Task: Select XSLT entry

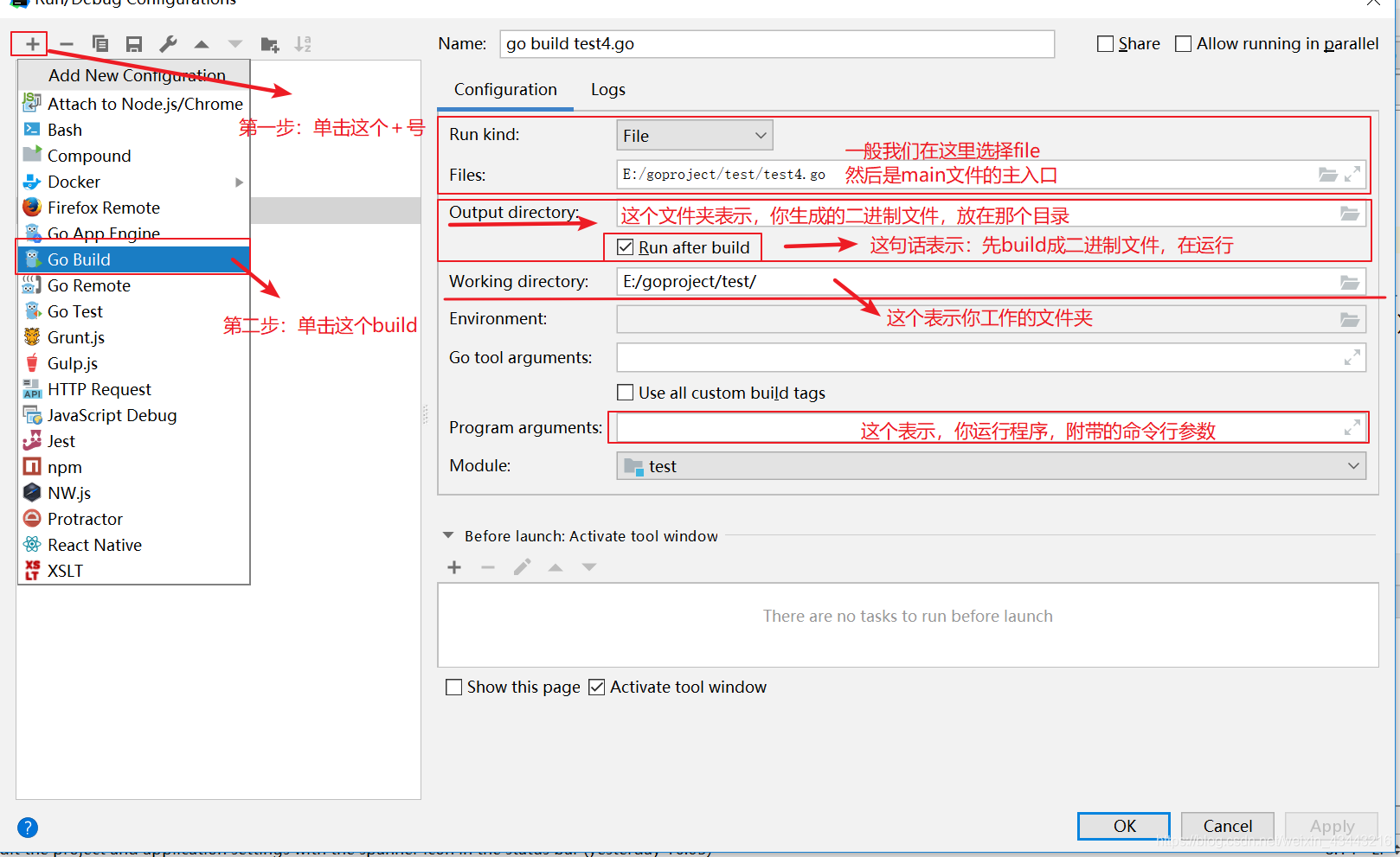Action: (133, 571)
